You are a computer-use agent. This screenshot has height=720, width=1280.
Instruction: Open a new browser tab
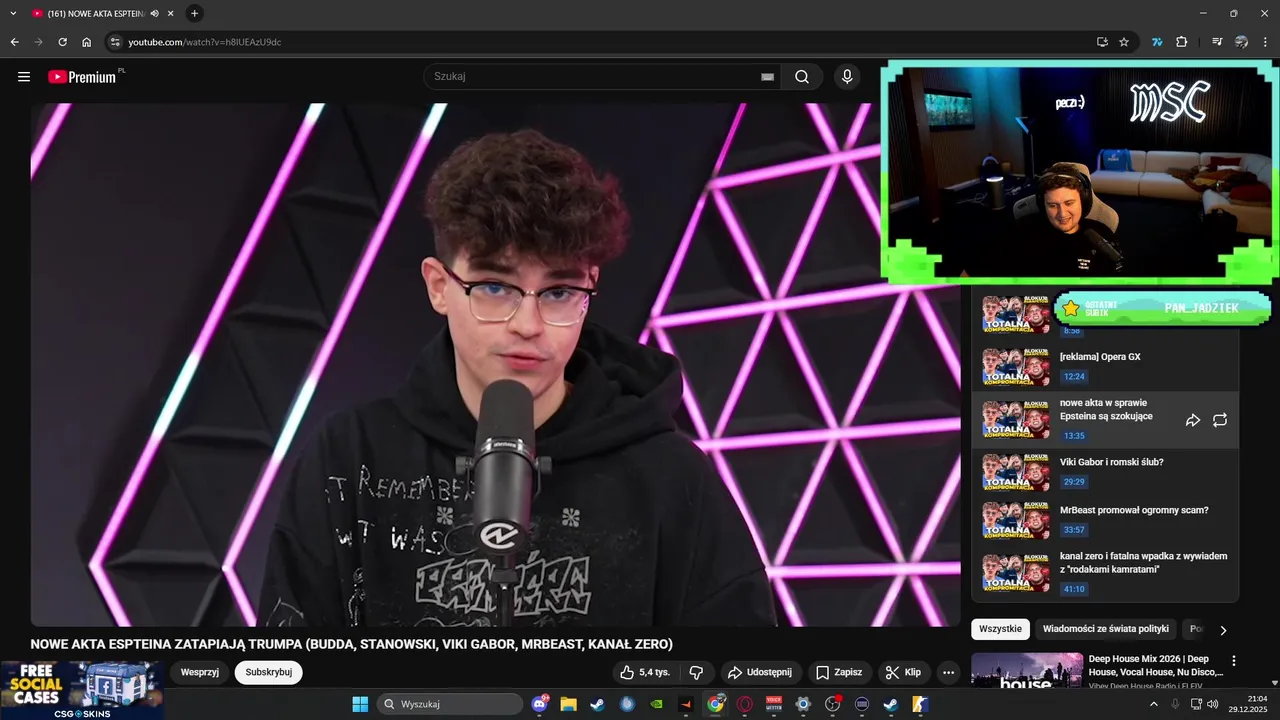coord(194,13)
